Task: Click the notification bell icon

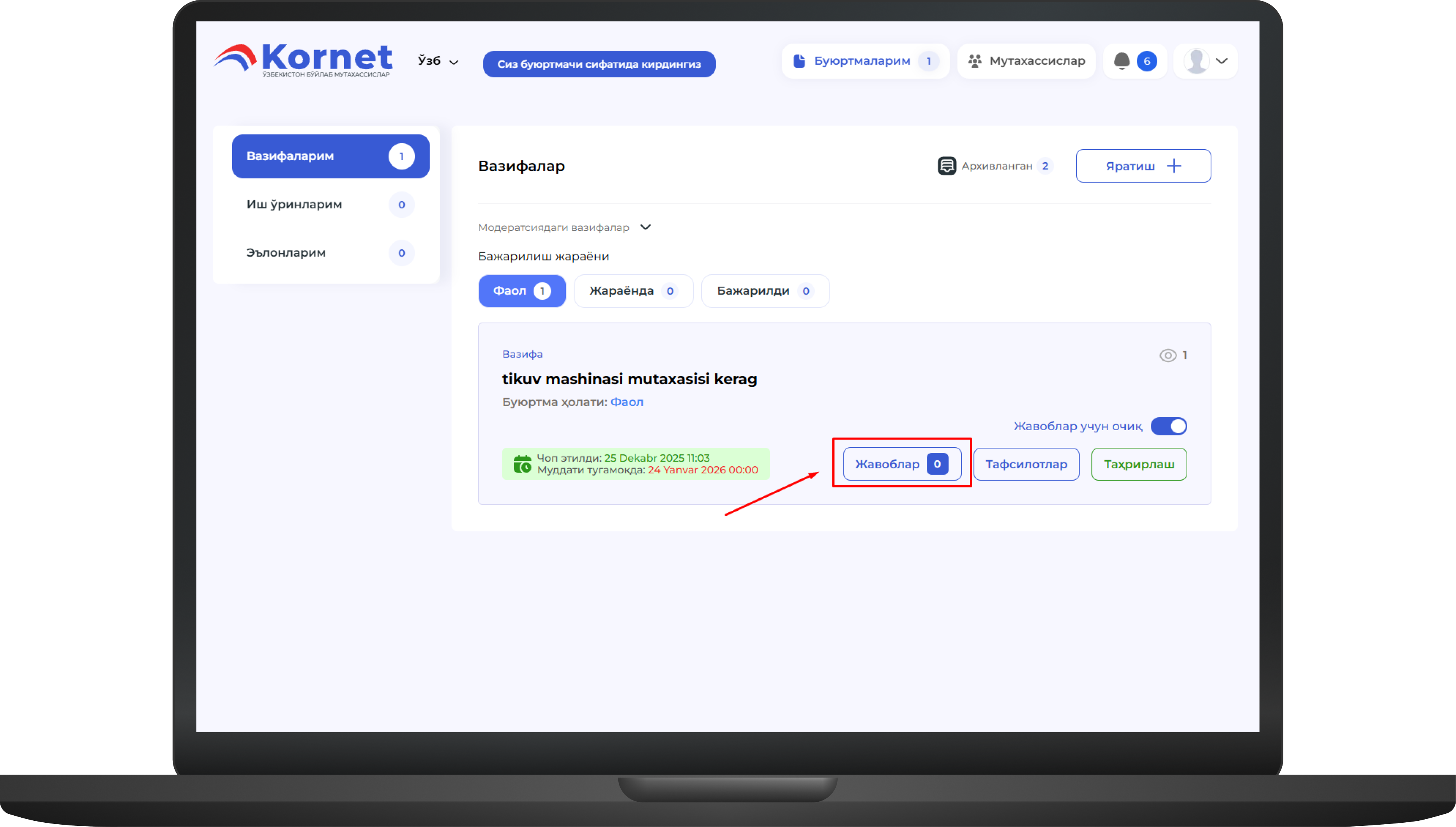Action: (x=1122, y=61)
